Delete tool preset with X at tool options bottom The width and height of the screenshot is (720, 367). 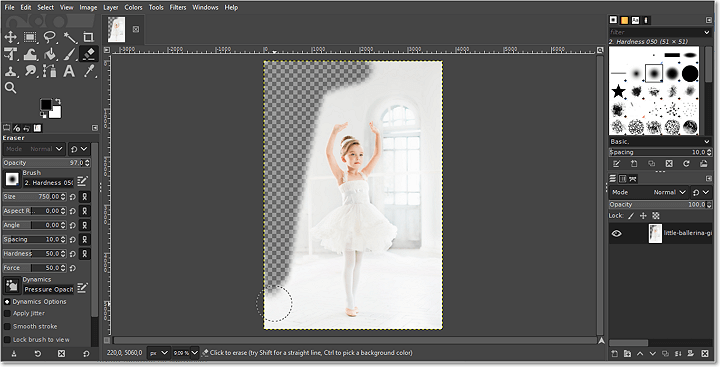61,354
